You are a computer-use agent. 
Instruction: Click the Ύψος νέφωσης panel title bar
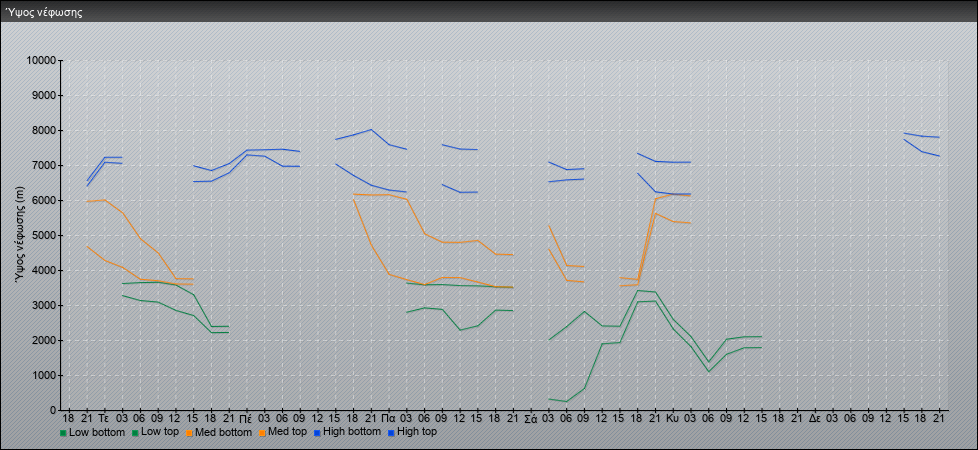[x=489, y=12]
